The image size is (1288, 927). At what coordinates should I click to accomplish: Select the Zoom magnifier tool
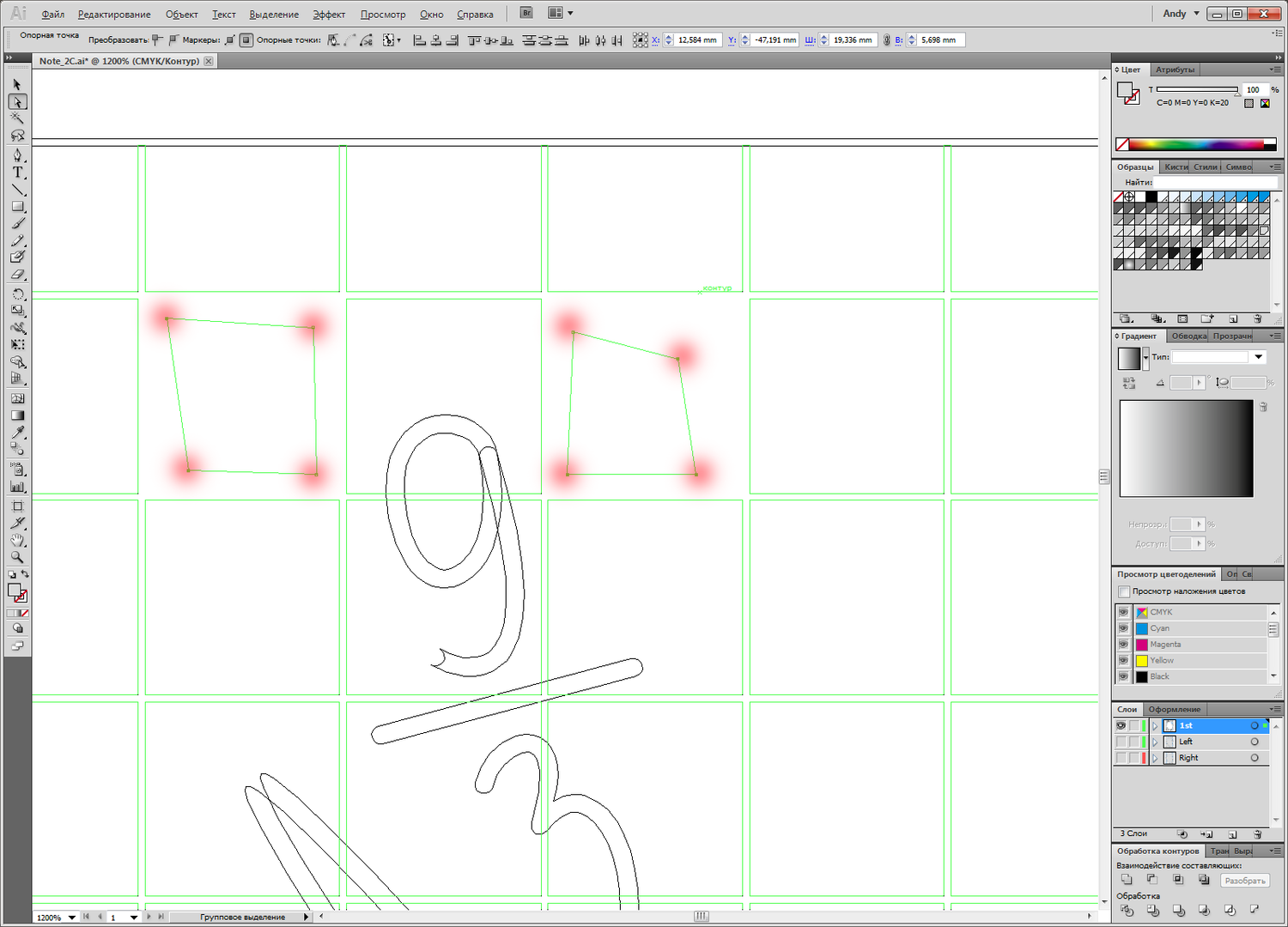tap(17, 557)
